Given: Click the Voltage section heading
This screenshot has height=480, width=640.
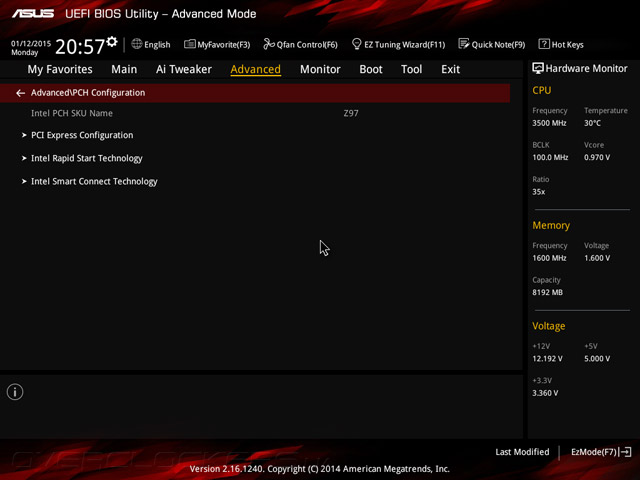Looking at the screenshot, I should (x=549, y=326).
